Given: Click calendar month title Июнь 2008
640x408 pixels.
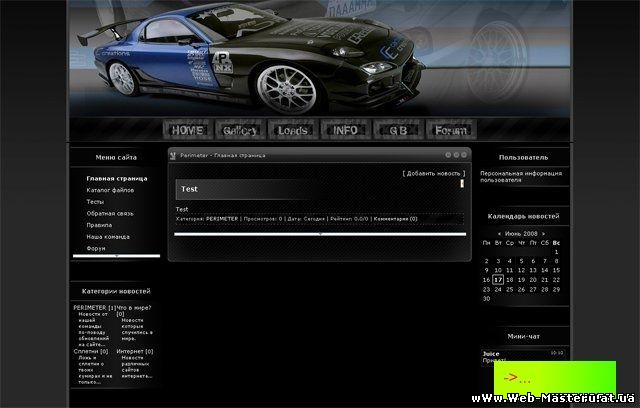Looking at the screenshot, I should pyautogui.click(x=521, y=234).
